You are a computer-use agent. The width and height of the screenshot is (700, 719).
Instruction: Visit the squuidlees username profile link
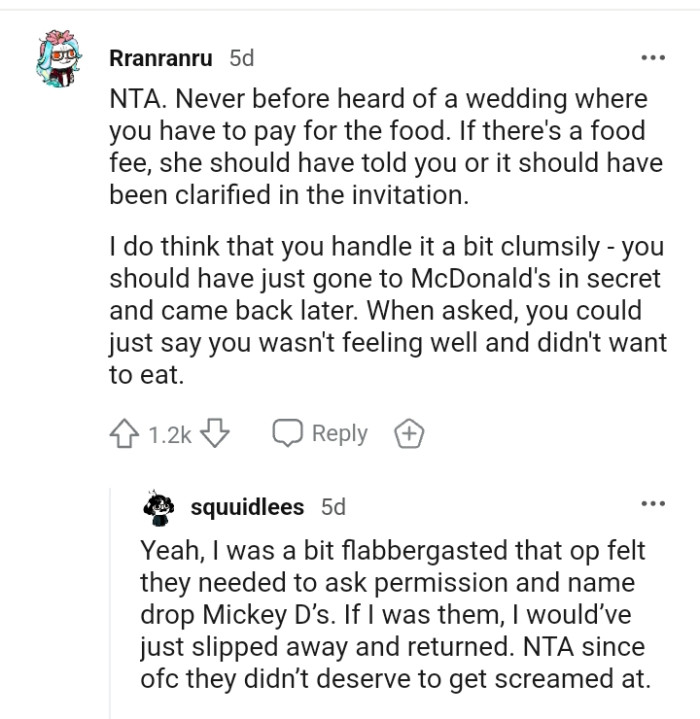(247, 507)
